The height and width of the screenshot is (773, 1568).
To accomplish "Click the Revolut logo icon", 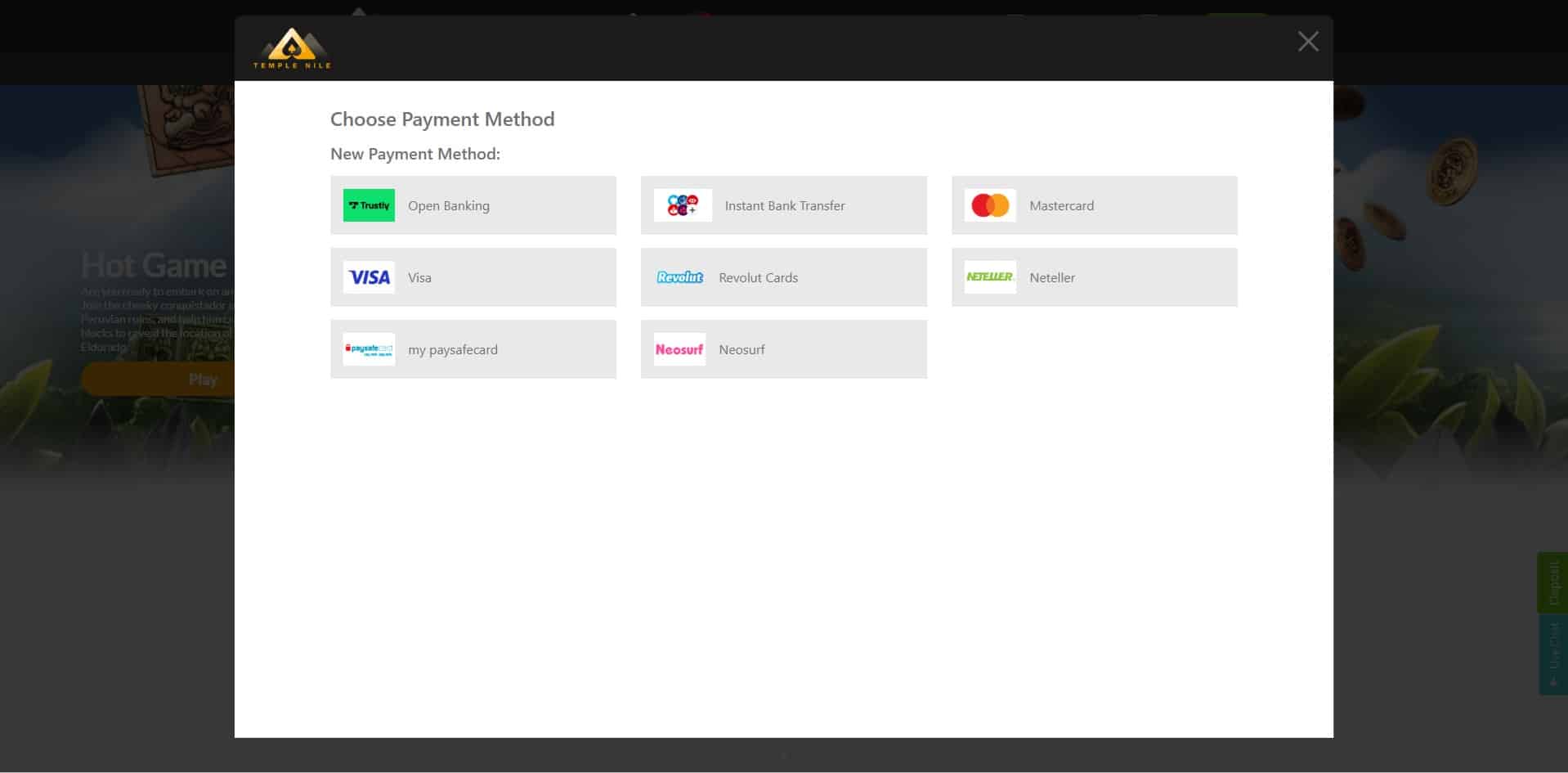I will click(679, 277).
